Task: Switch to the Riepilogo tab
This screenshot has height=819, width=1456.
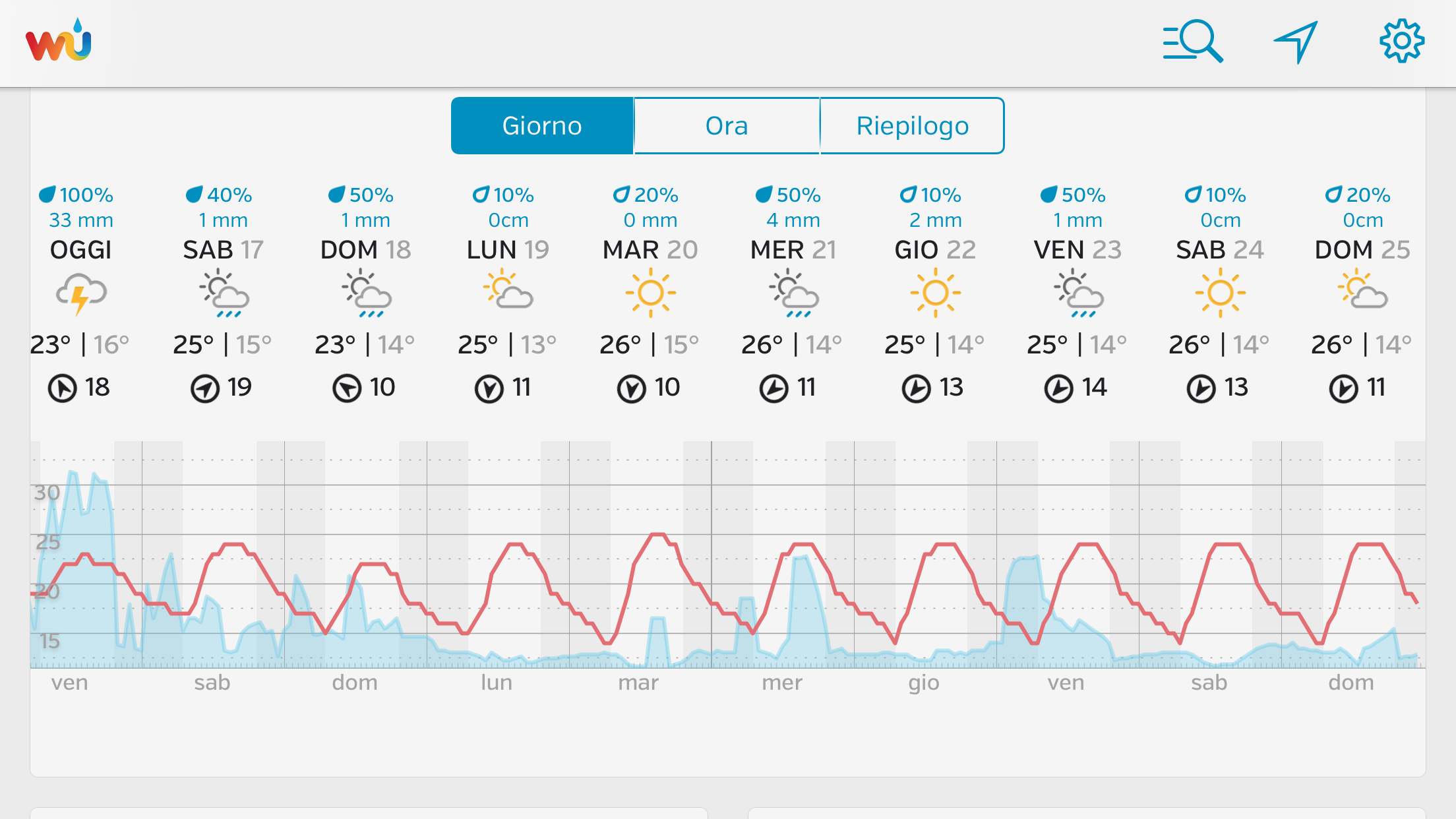Action: pos(912,126)
